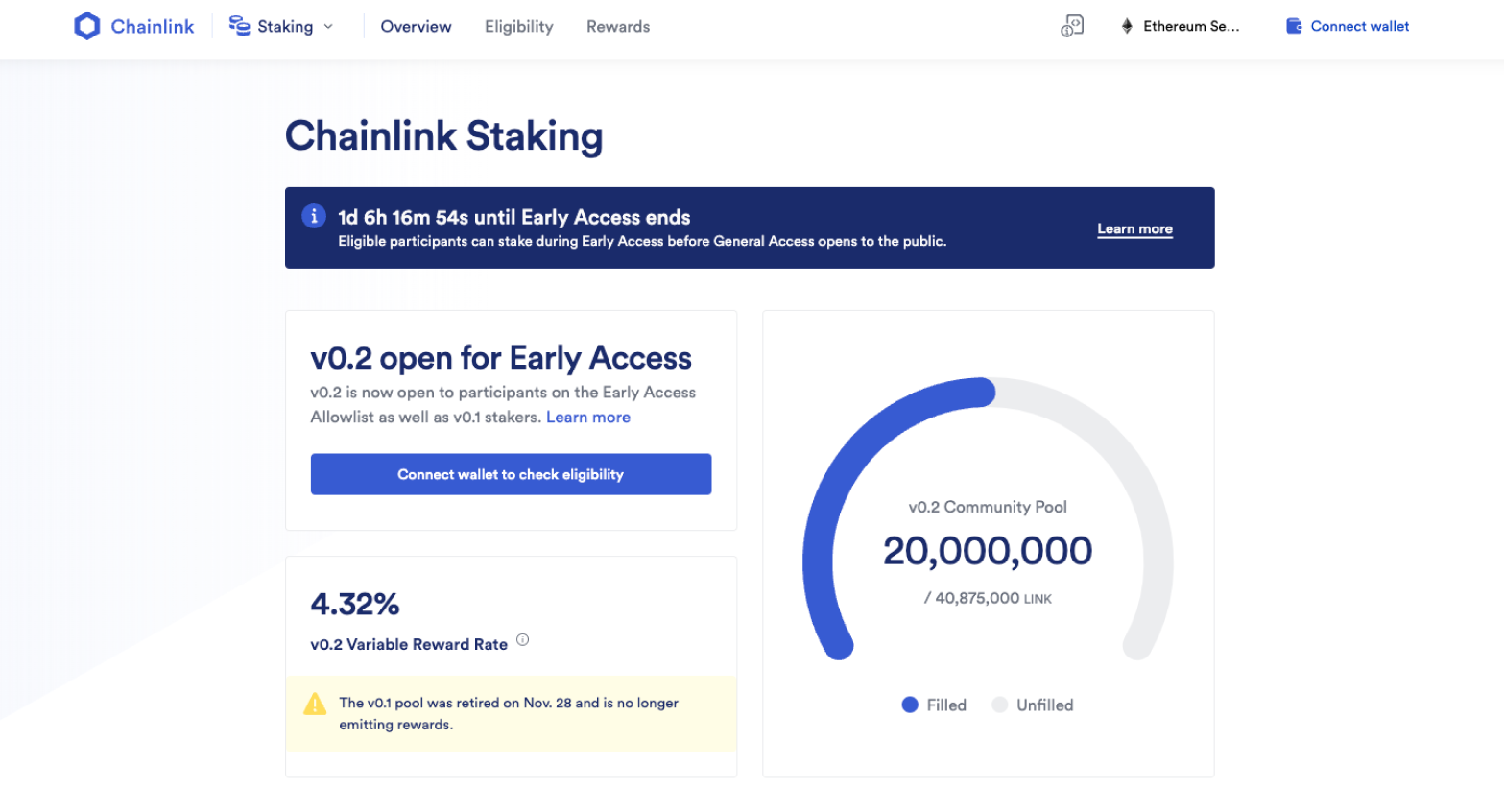1504x812 pixels.
Task: Click the Staking coins icon
Action: (x=240, y=26)
